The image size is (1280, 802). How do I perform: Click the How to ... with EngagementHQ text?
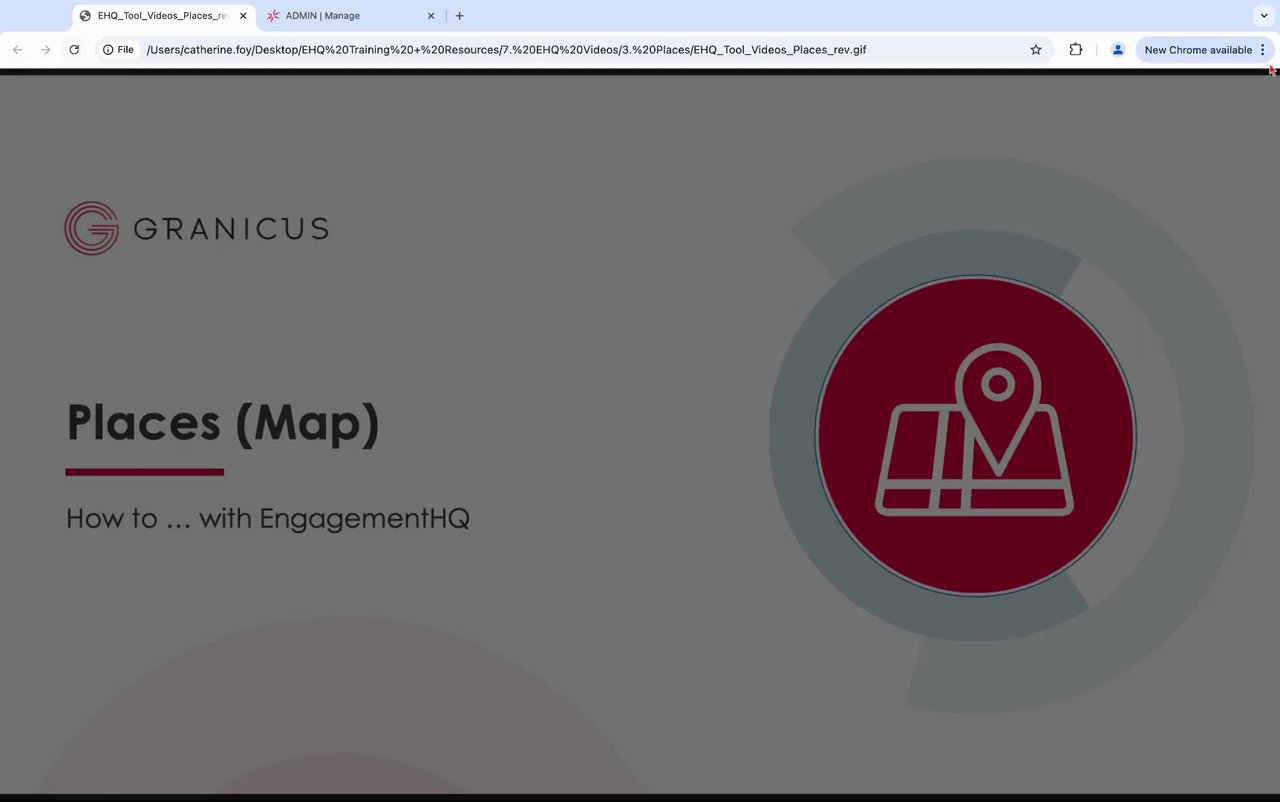268,518
